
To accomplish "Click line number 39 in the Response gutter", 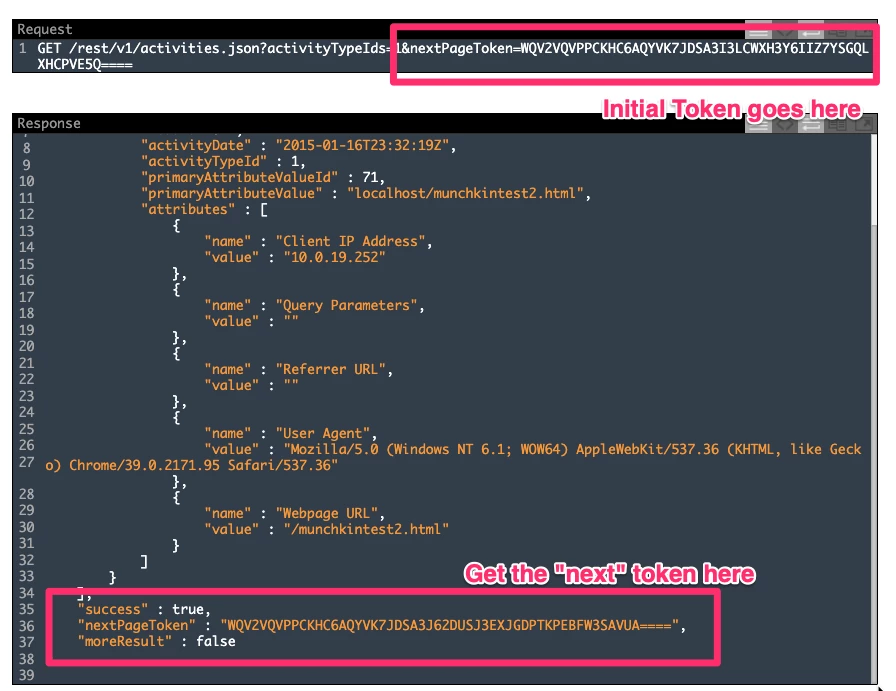I will (26, 675).
